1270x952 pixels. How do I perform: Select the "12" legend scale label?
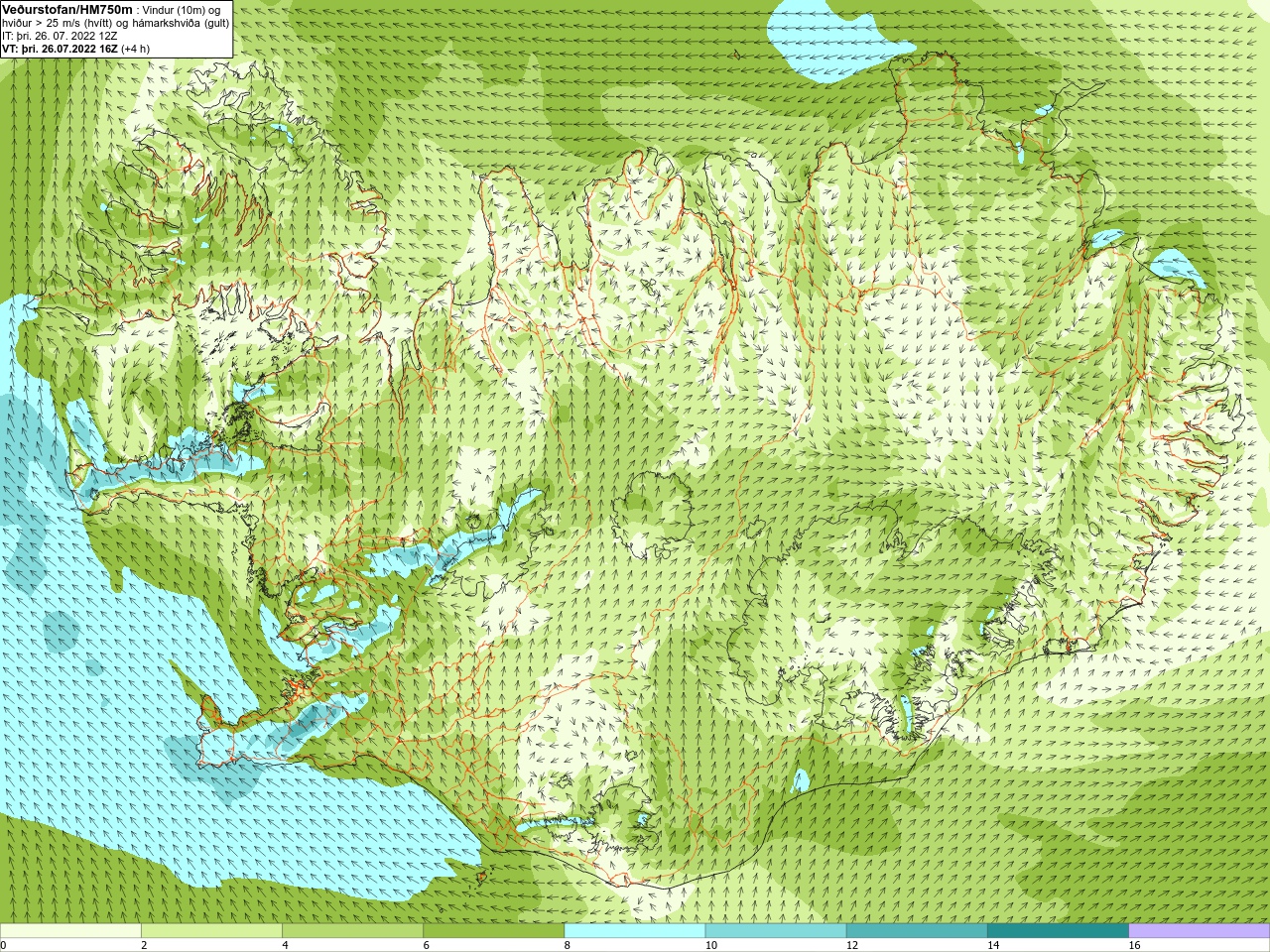pyautogui.click(x=851, y=945)
